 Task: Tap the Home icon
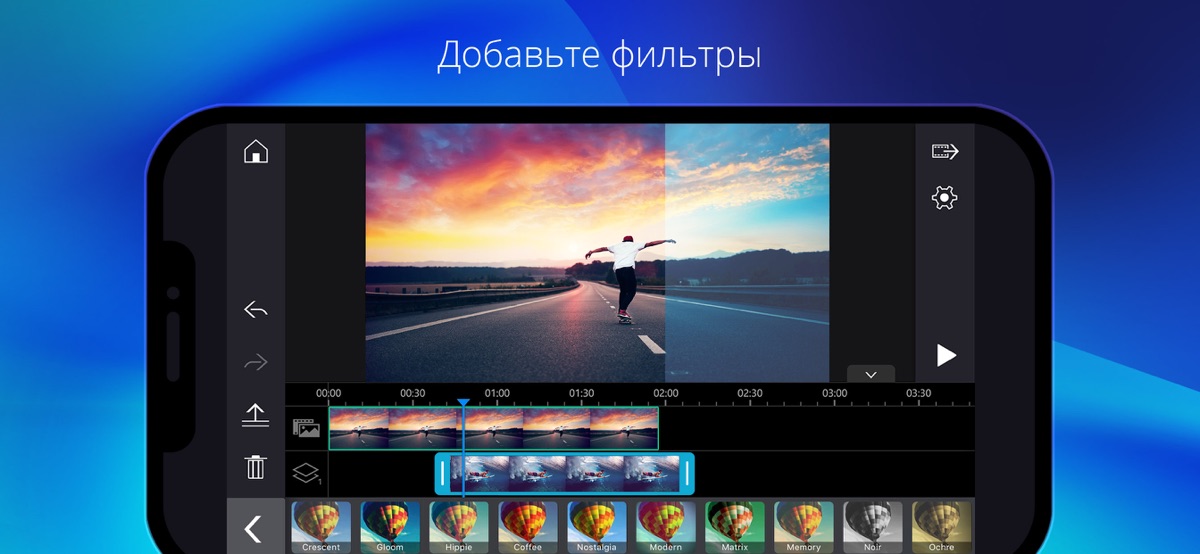[x=256, y=152]
